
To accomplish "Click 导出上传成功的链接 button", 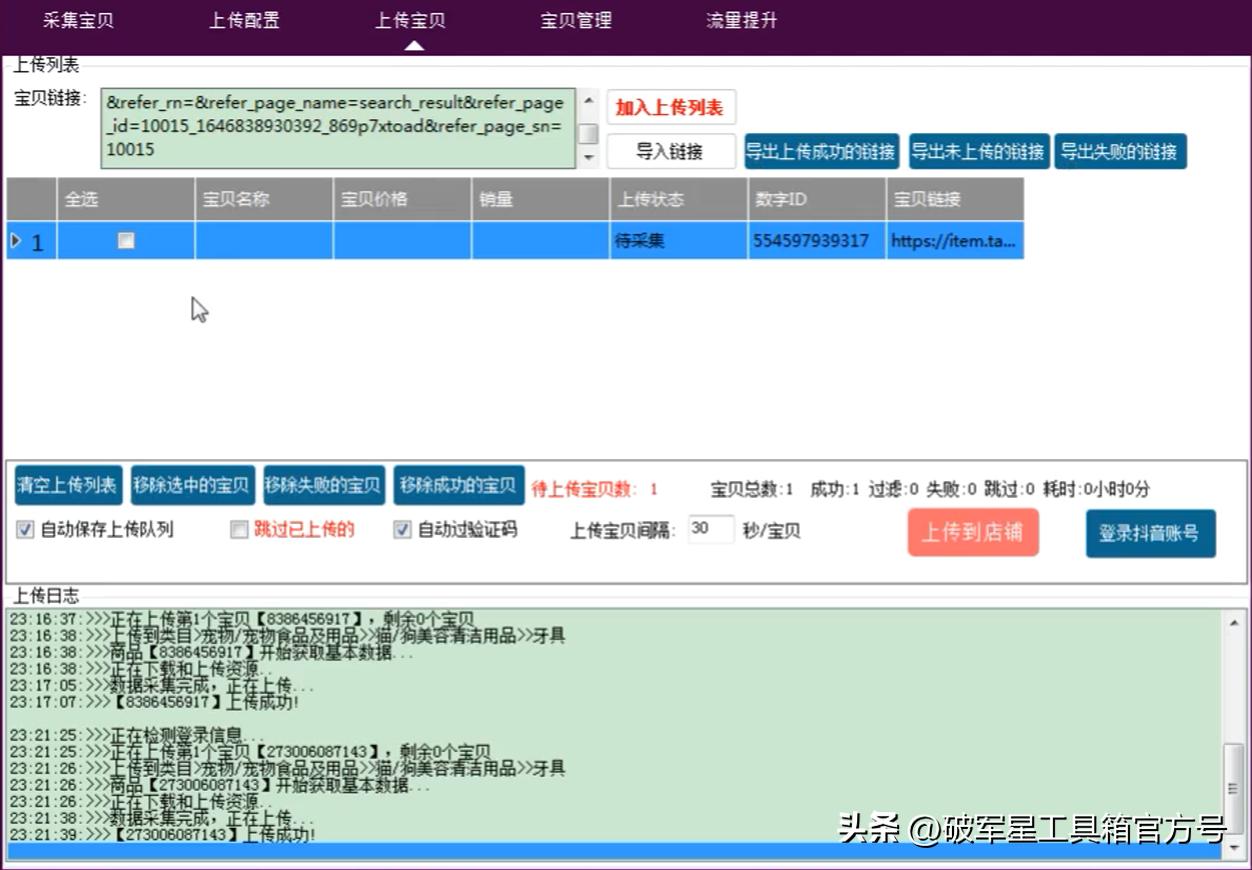I will click(x=821, y=152).
